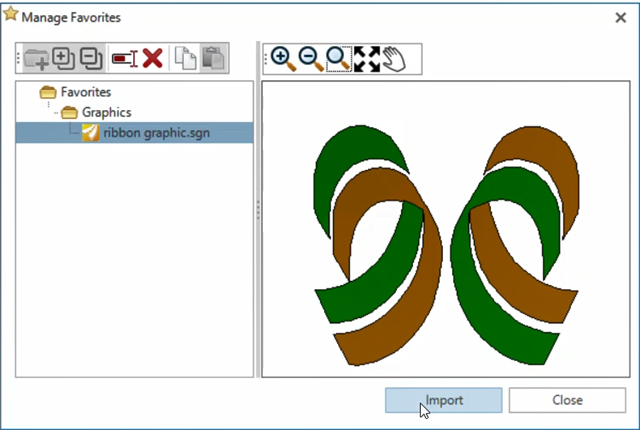
Task: Click the Copy toolbar icon
Action: [x=185, y=58]
